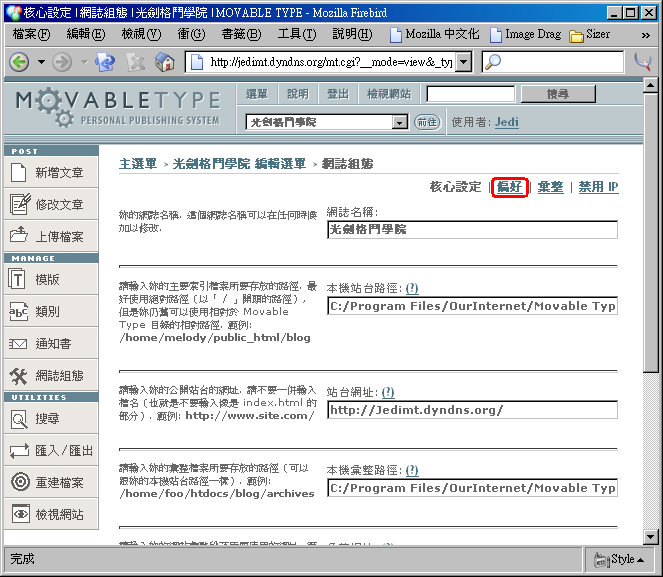Click the 檢視網站 header tab
The width and height of the screenshot is (663, 577).
[389, 94]
